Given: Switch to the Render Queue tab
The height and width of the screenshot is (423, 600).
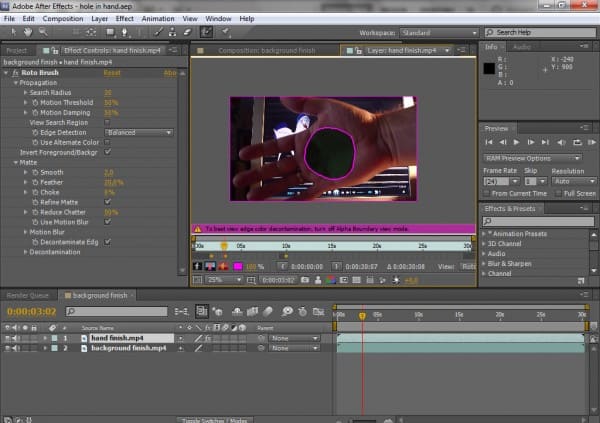Looking at the screenshot, I should tap(27, 296).
